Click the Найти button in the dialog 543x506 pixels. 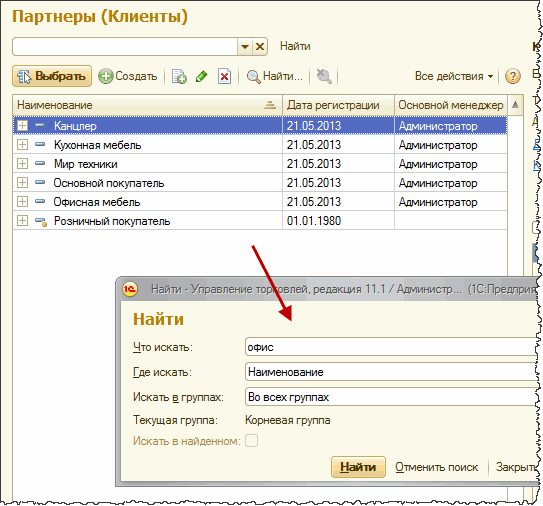[x=358, y=467]
